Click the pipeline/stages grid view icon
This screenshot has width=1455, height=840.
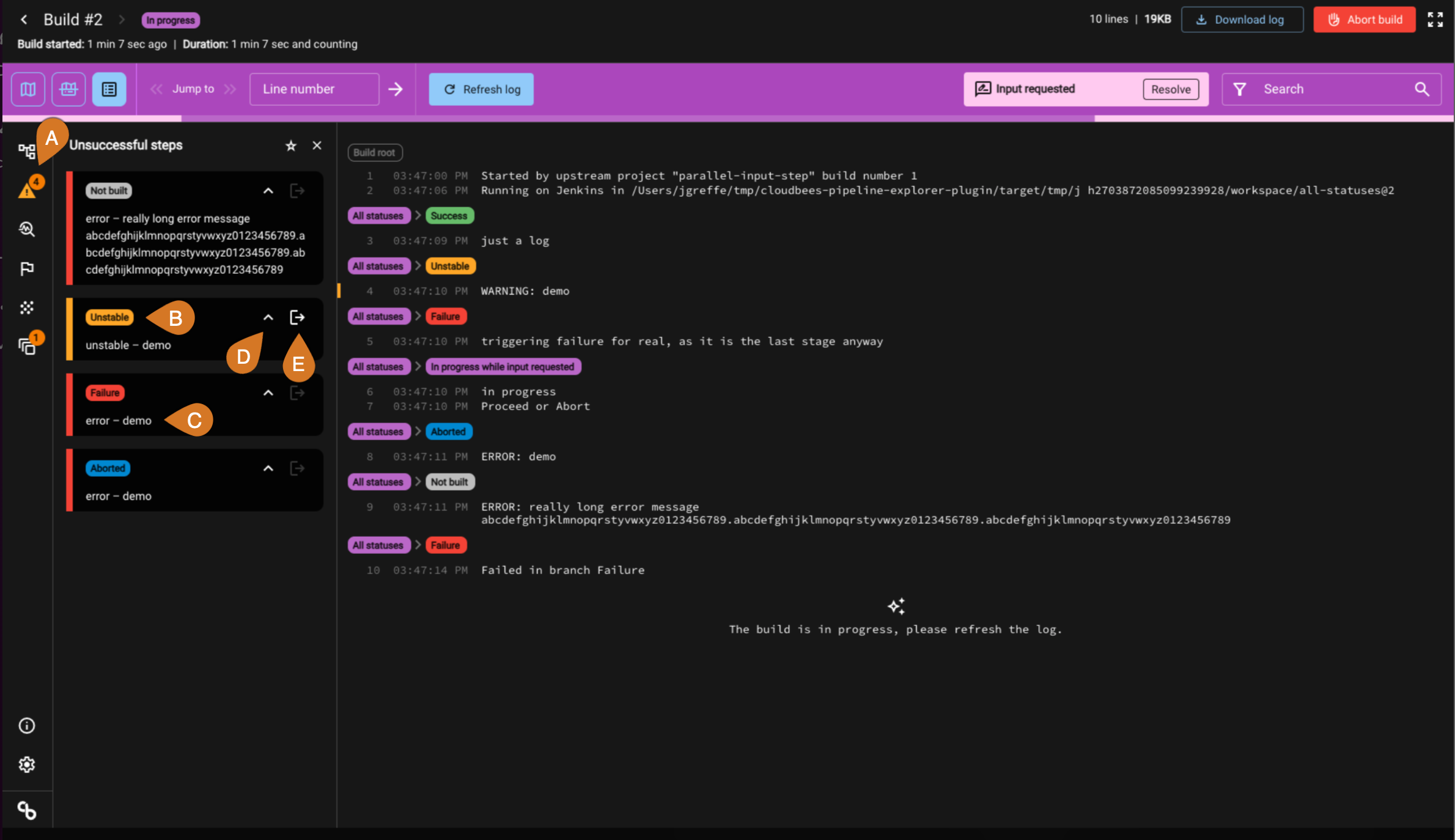coord(68,89)
